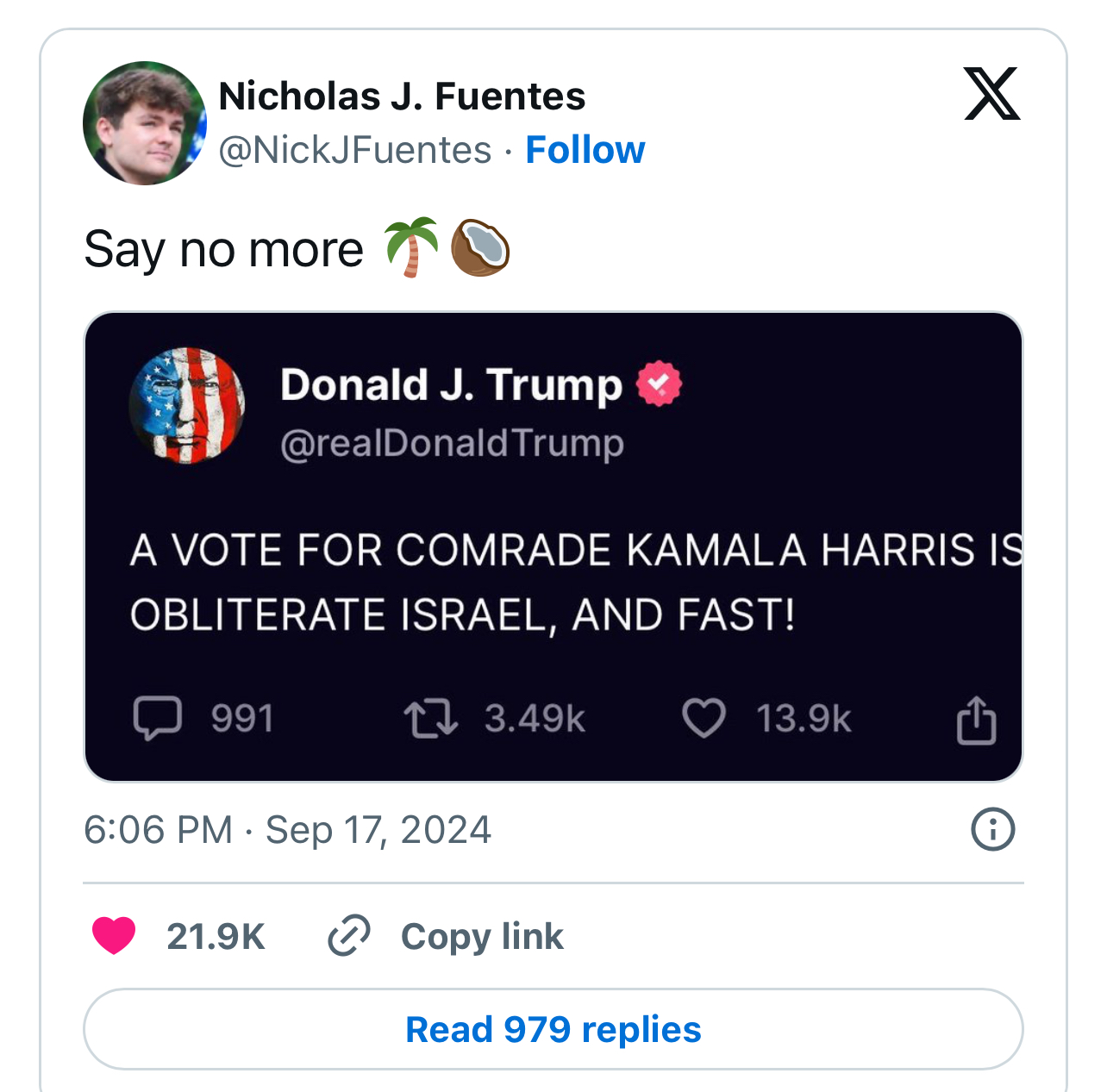Open Nicholas J. Fuentes profile name

[403, 97]
